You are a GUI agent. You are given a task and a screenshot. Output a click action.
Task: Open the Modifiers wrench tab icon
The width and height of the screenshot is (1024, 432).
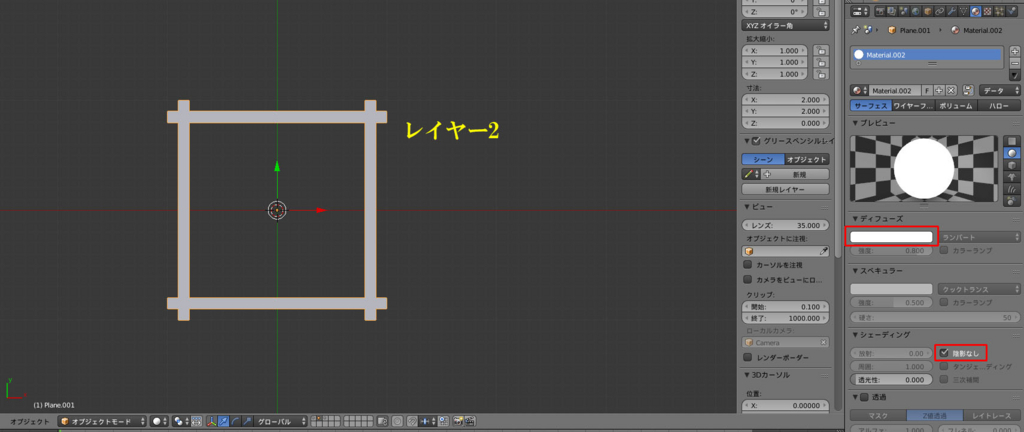point(952,11)
